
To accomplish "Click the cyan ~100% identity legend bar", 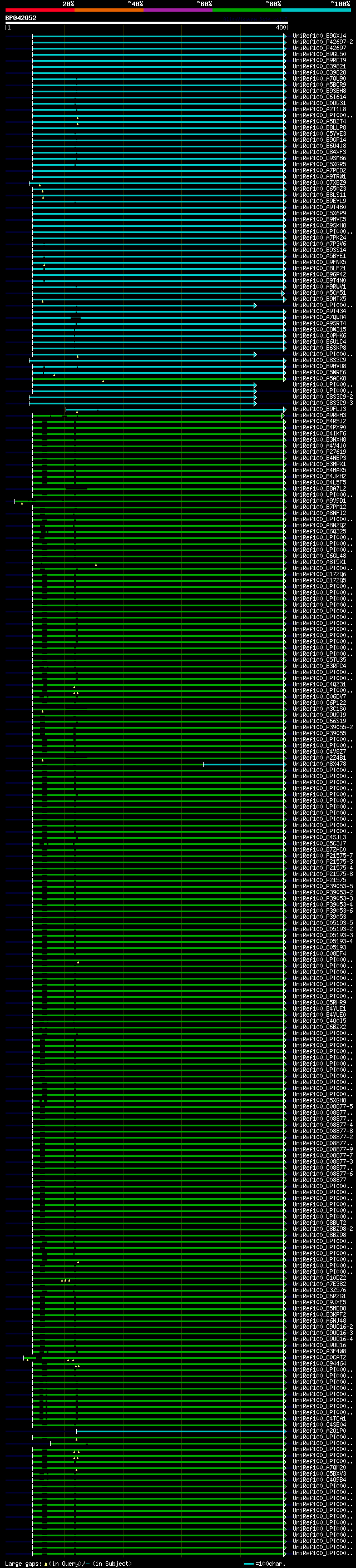I will (317, 10).
